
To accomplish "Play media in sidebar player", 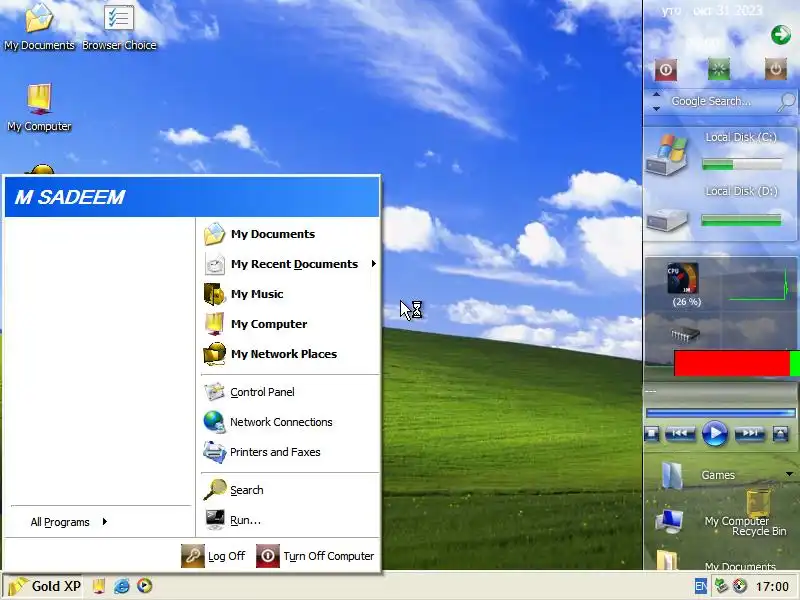I will click(714, 433).
